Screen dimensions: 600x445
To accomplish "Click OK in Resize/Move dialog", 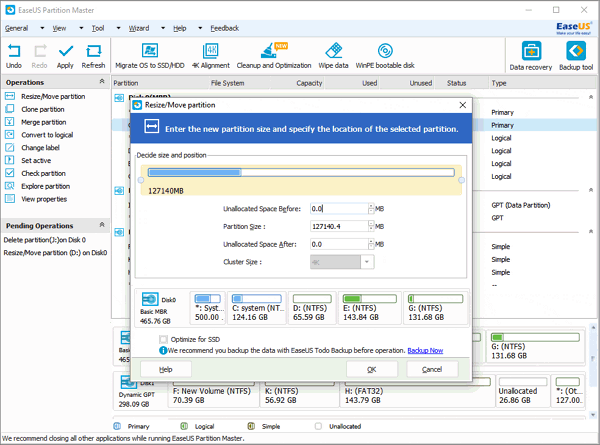I will tap(372, 370).
